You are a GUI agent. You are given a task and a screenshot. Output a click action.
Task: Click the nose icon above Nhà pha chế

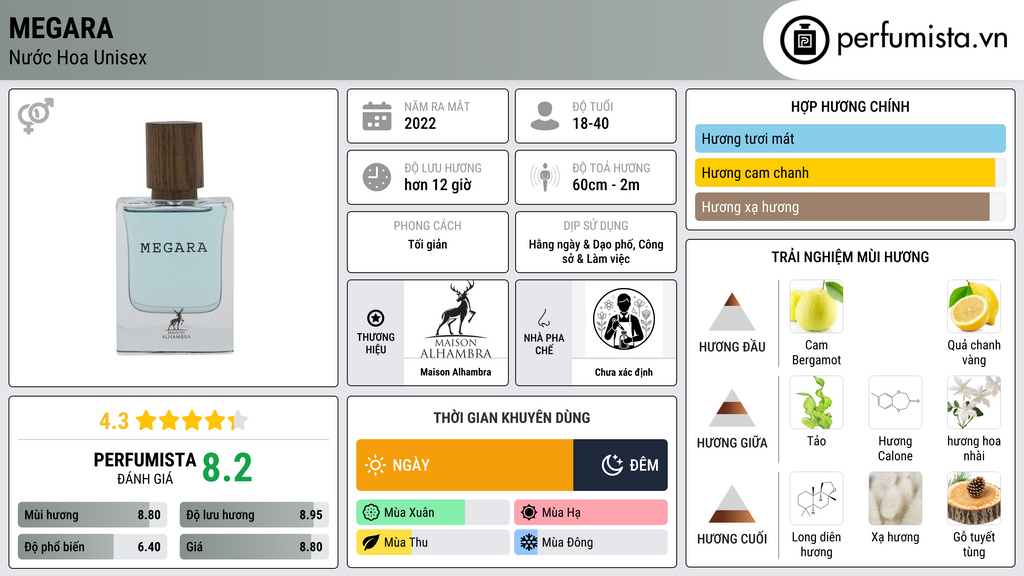coord(543,318)
